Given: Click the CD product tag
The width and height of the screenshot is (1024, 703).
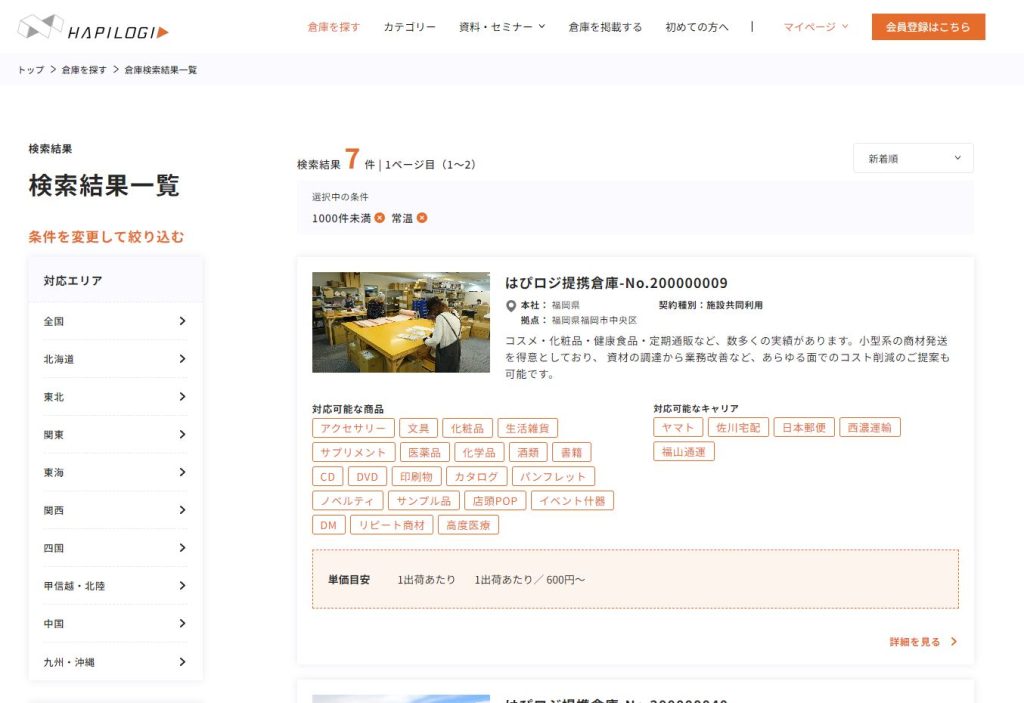Looking at the screenshot, I should coord(327,476).
